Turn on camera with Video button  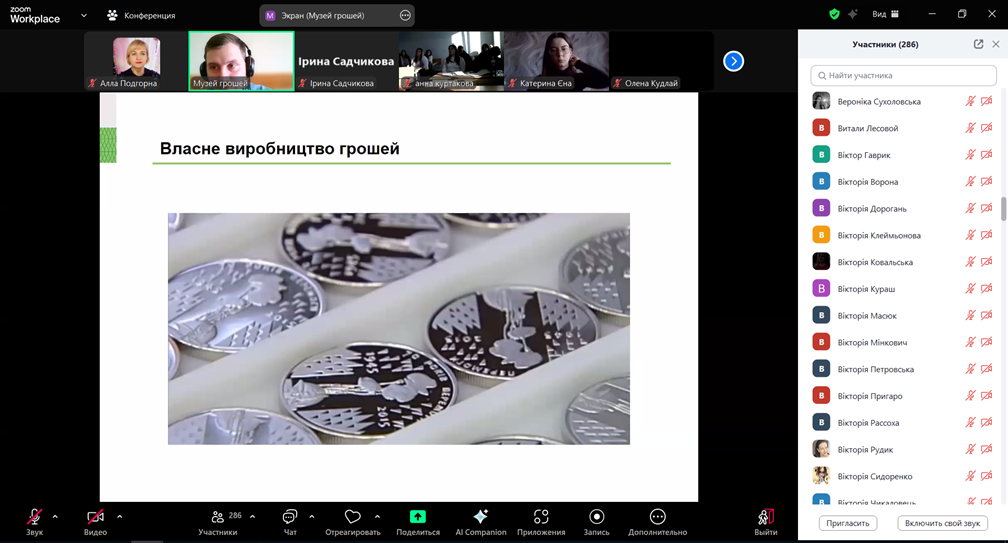coord(95,517)
